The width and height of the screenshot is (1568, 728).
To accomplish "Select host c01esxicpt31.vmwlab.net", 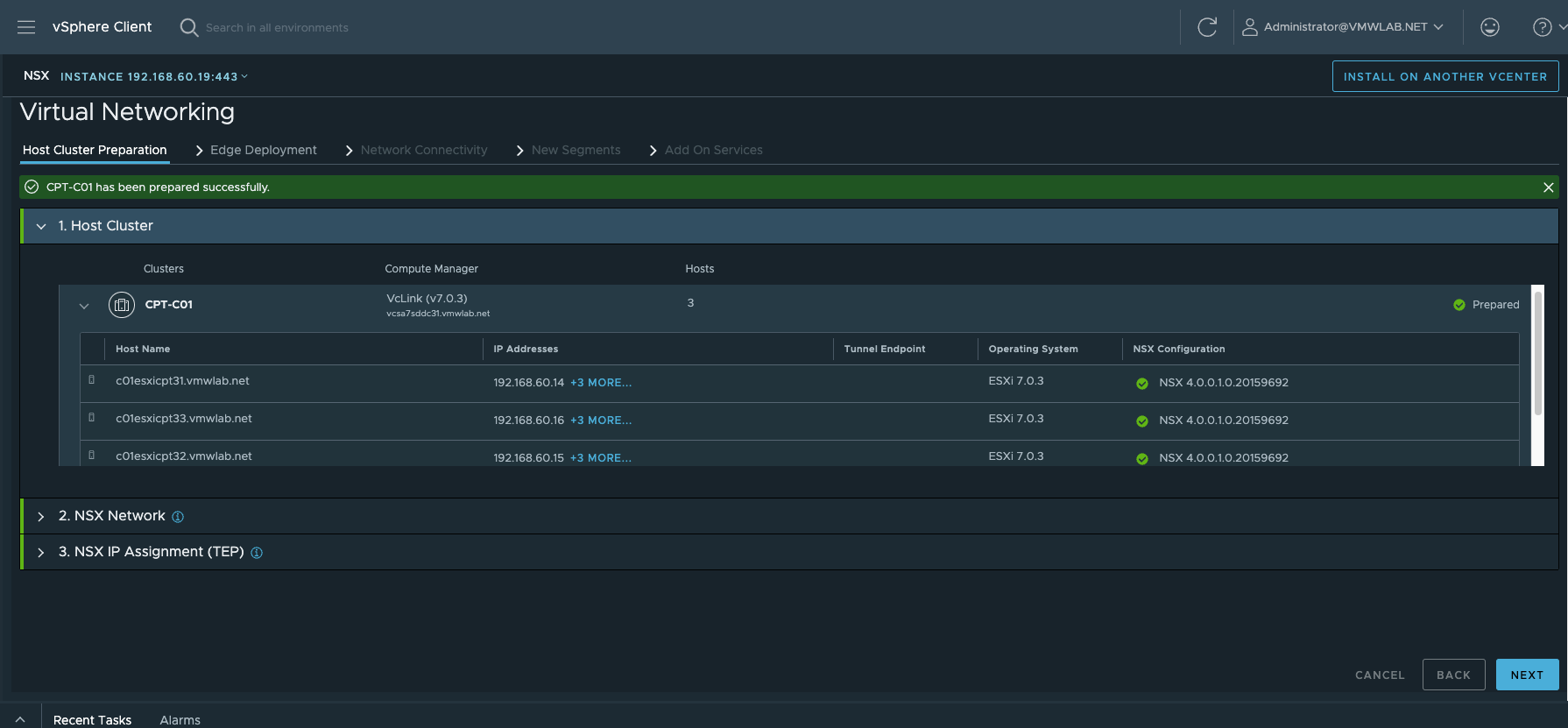I will coord(182,381).
